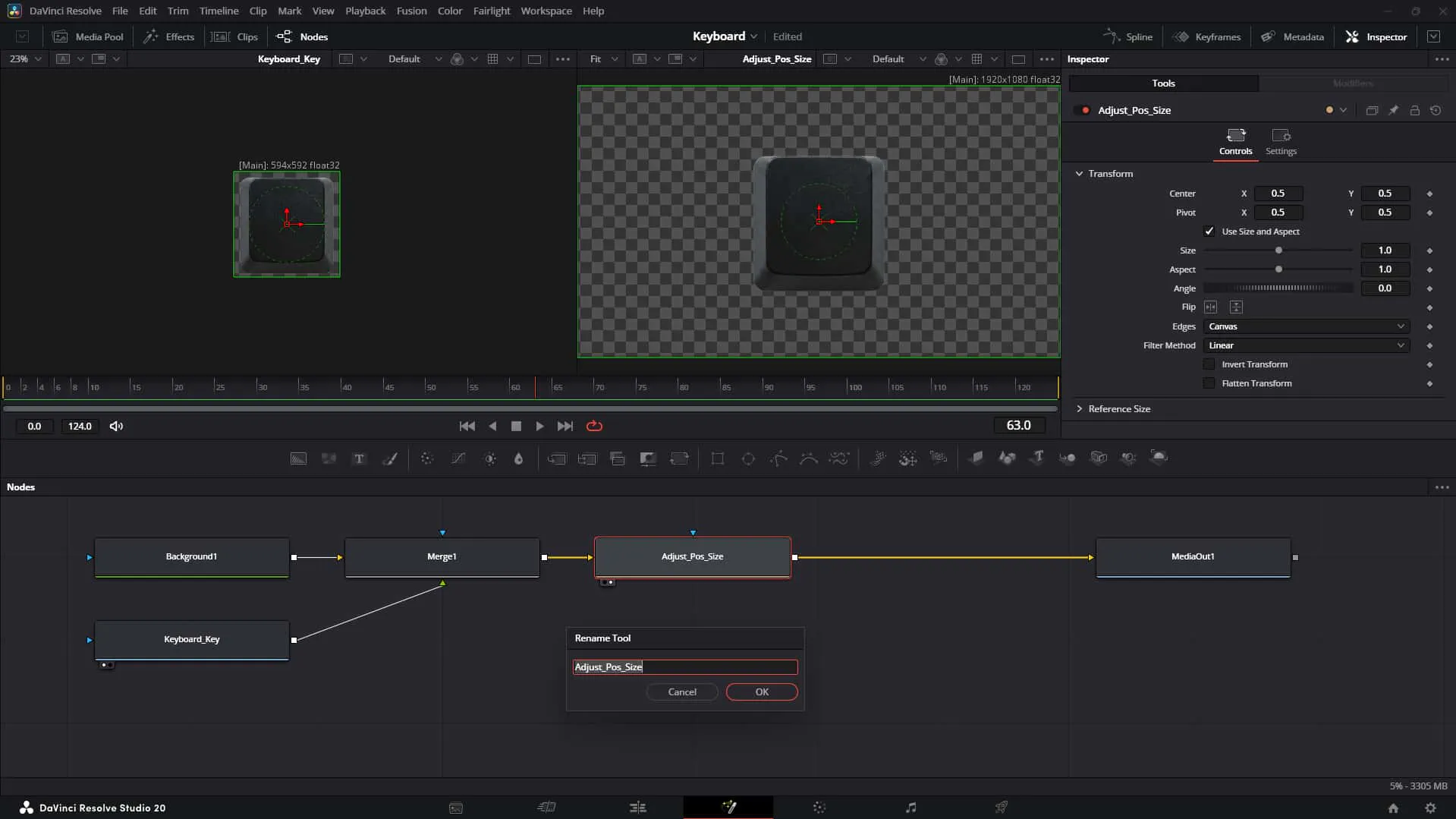Enable Invert Transform checkbox
This screenshot has height=819, width=1456.
point(1209,364)
